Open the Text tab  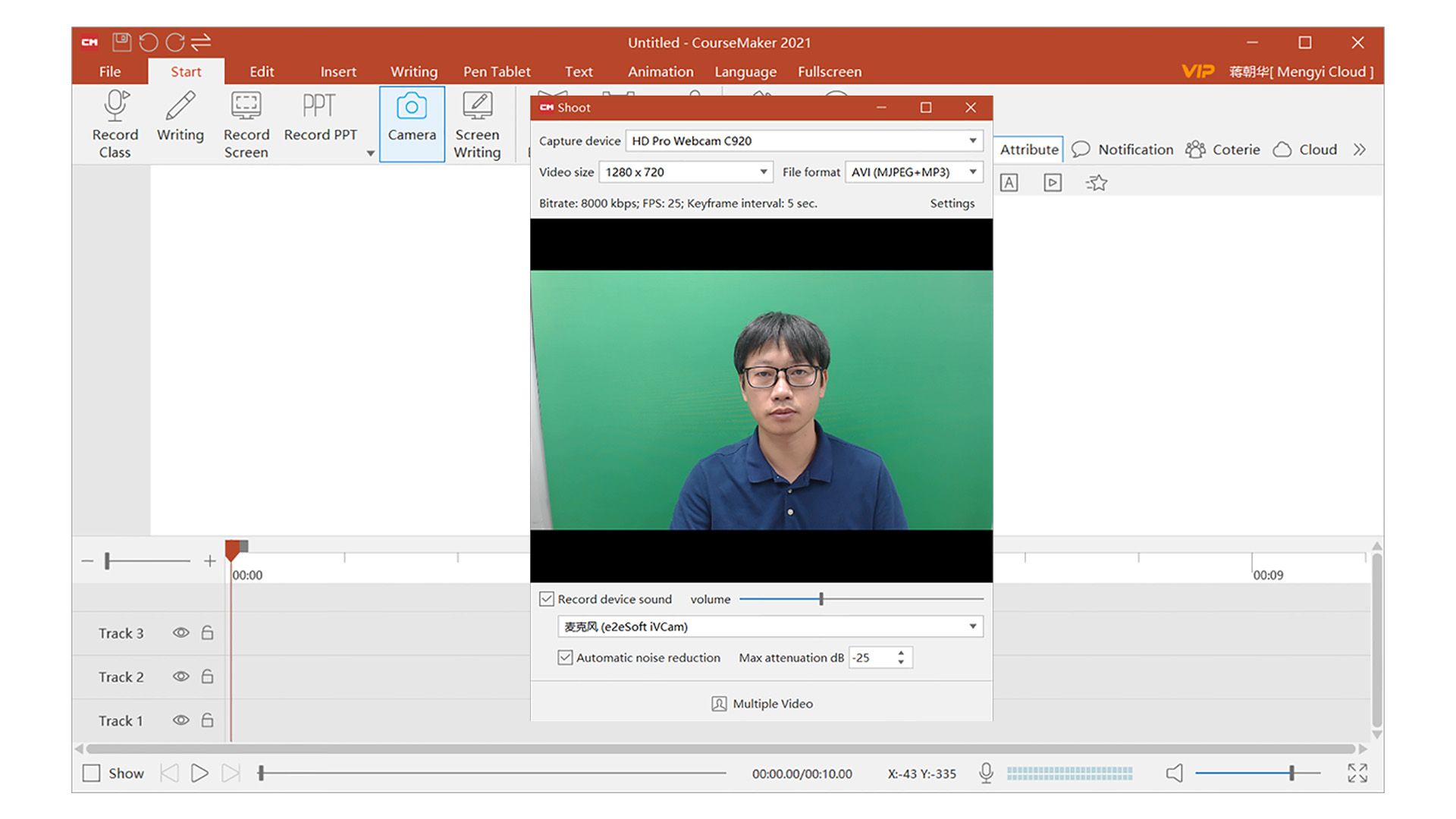pyautogui.click(x=579, y=71)
